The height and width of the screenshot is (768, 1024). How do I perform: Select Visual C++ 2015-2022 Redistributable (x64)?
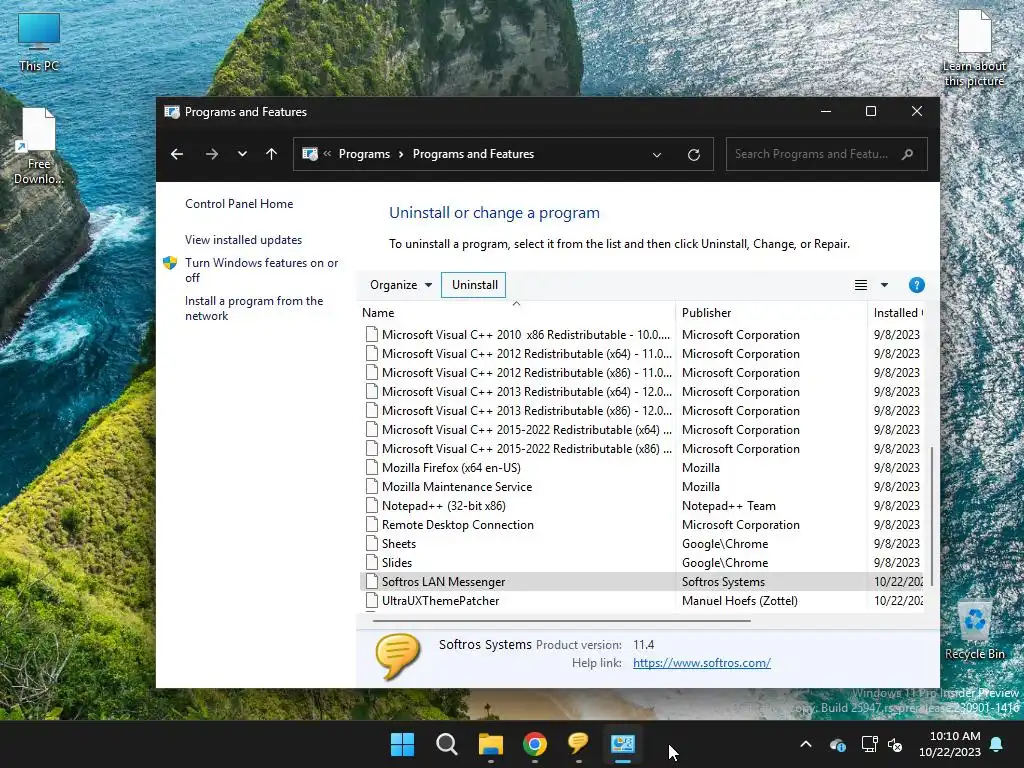tap(642, 429)
